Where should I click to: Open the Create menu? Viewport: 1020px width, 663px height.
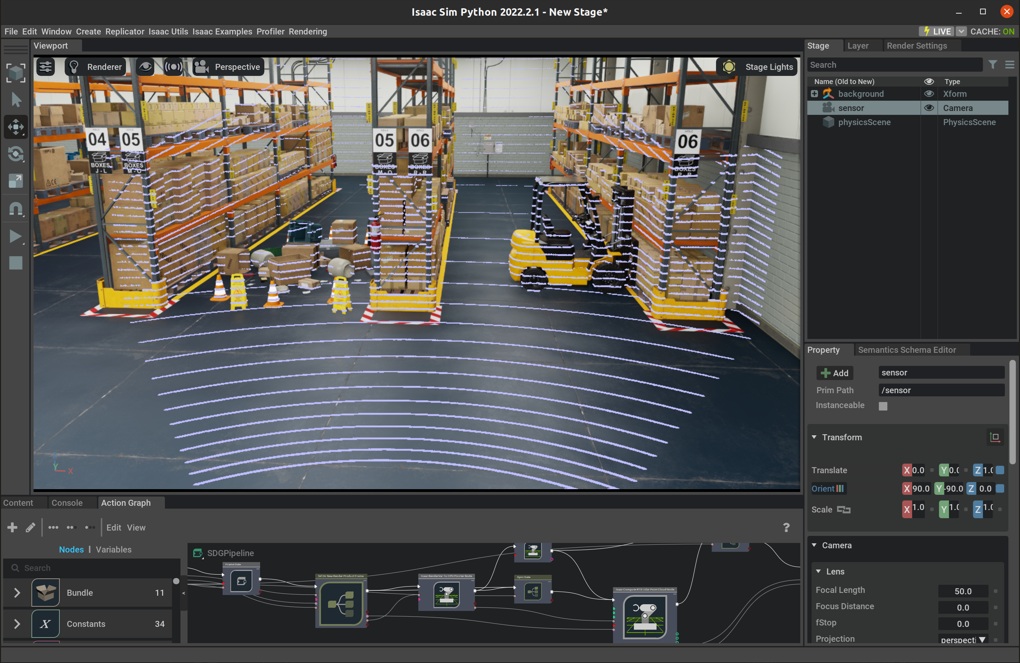(x=88, y=31)
